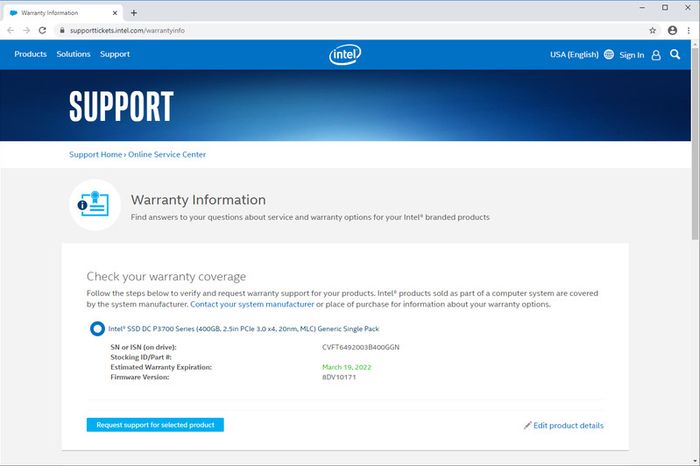Viewport: 700px width, 466px height.
Task: Open Online Service Center breadcrumb
Action: click(x=167, y=154)
